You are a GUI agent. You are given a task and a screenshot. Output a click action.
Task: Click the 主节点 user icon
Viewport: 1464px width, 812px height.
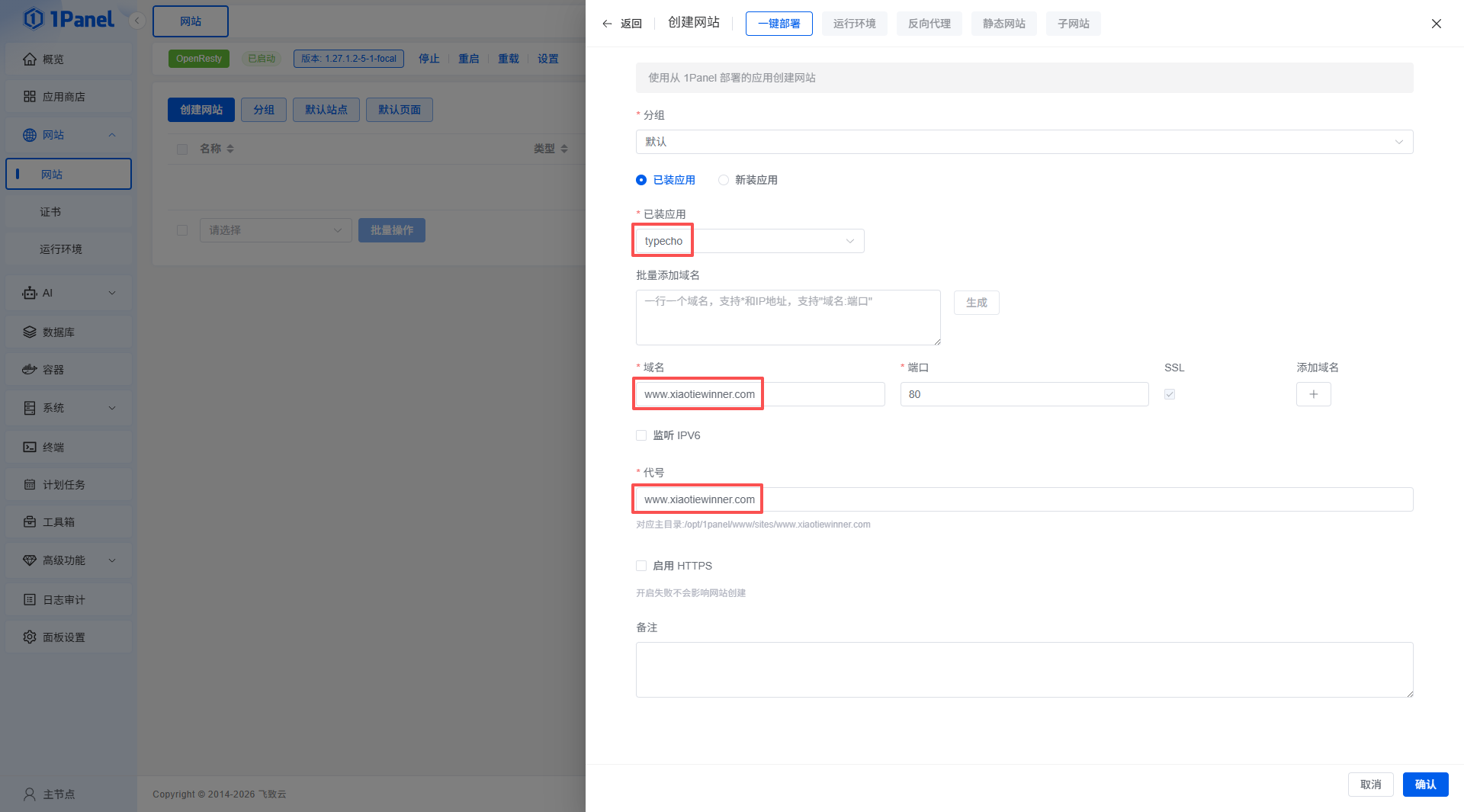pos(30,794)
